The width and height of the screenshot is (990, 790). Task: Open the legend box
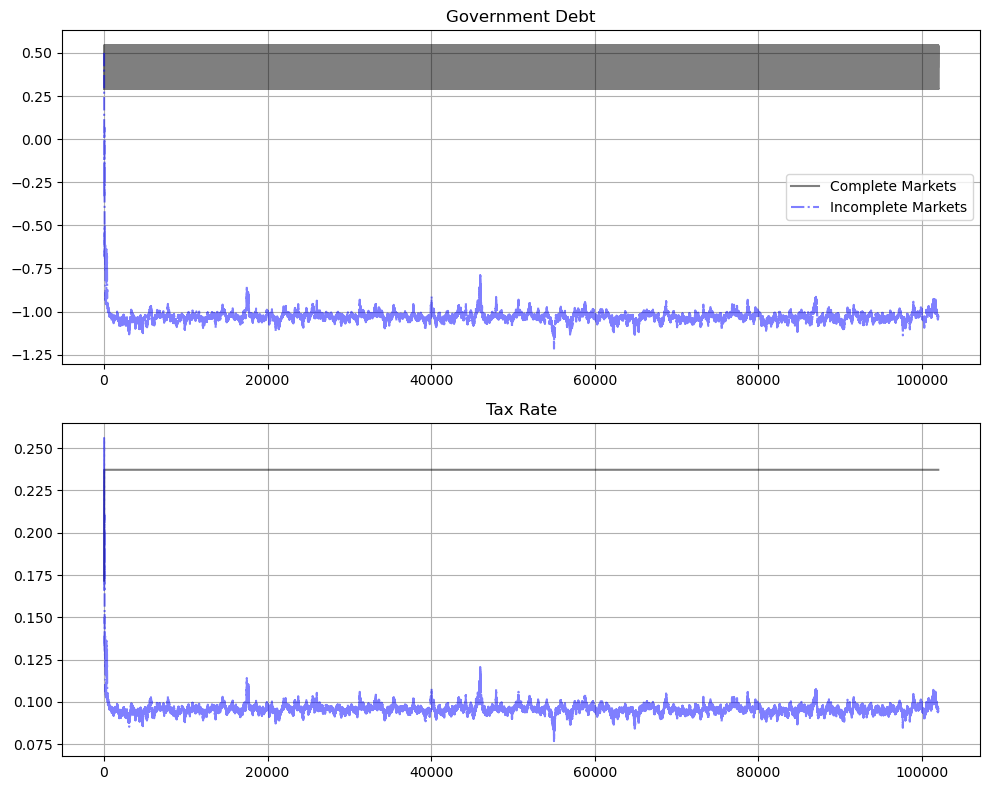coord(890,197)
